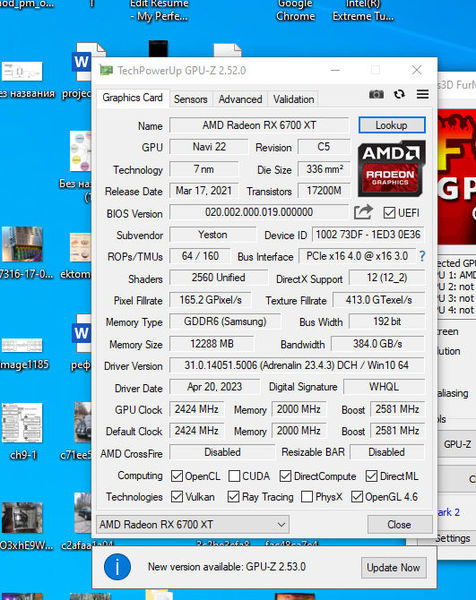Click the Release Date Mar 17, 2021 value
Viewport: 476px width, 600px height.
[204, 191]
